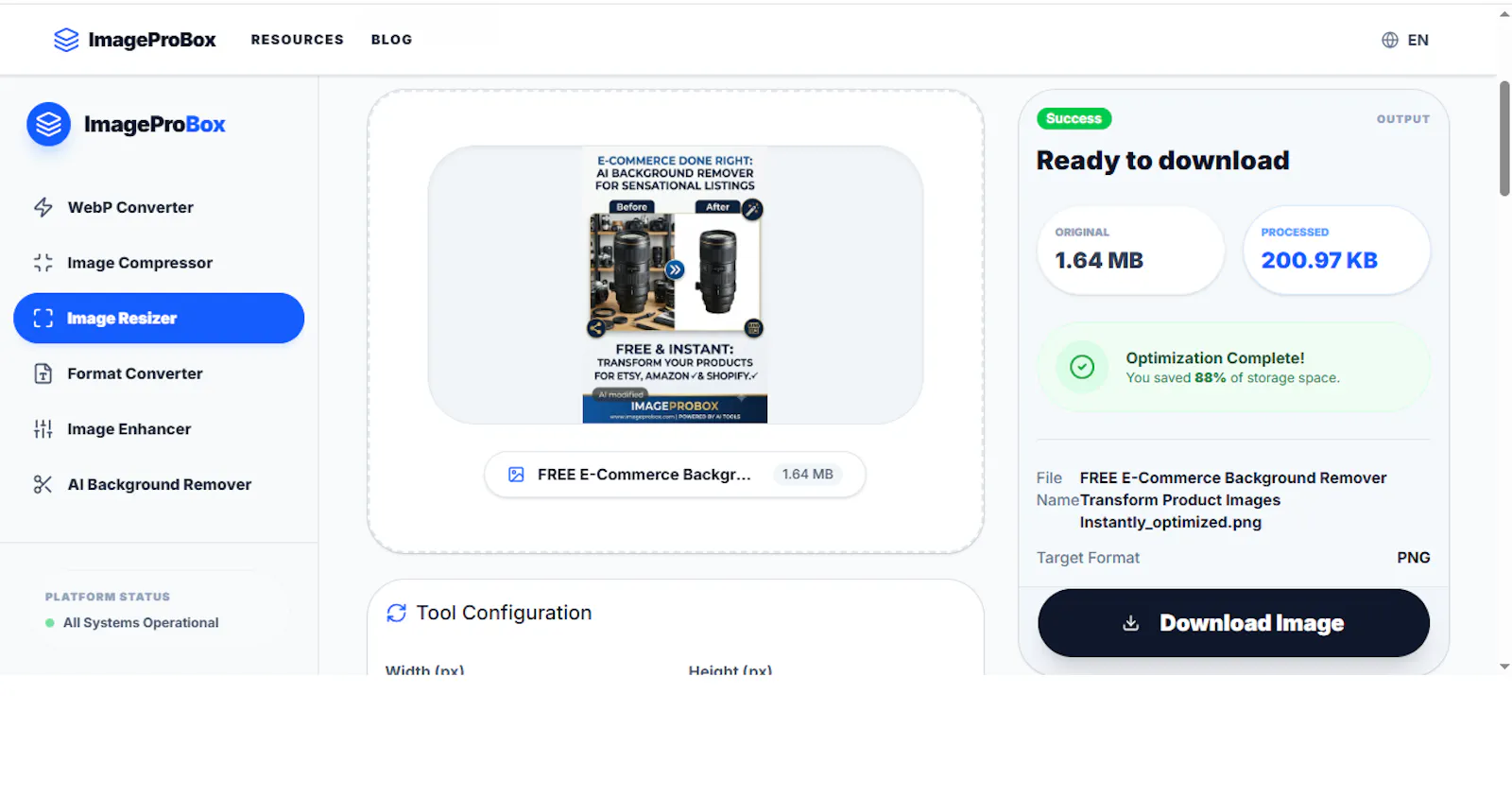The image size is (1512, 798).
Task: Open the Resources menu
Action: (298, 40)
